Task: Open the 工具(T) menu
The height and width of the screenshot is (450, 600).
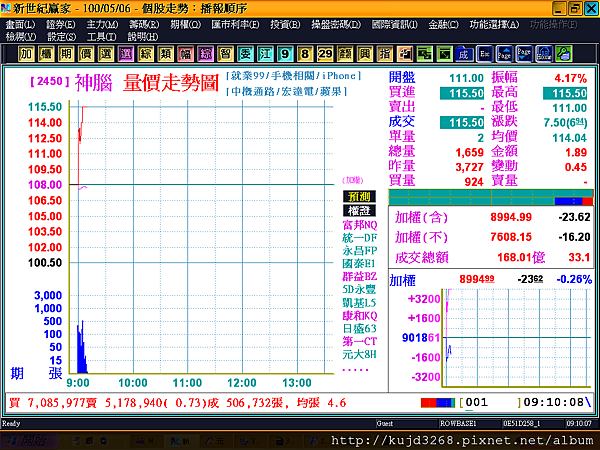Action: point(101,37)
